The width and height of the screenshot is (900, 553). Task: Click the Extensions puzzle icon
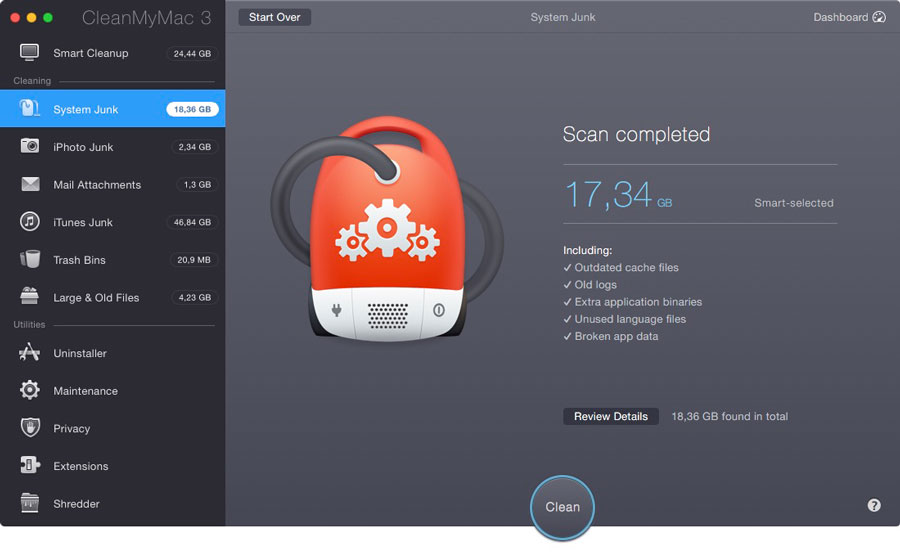pos(30,465)
